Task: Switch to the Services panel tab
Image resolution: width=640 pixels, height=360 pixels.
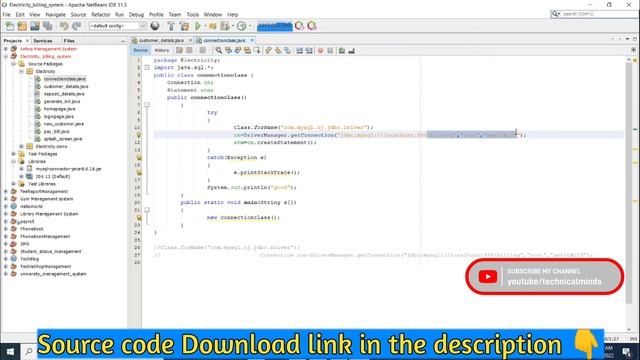Action: tap(42, 41)
